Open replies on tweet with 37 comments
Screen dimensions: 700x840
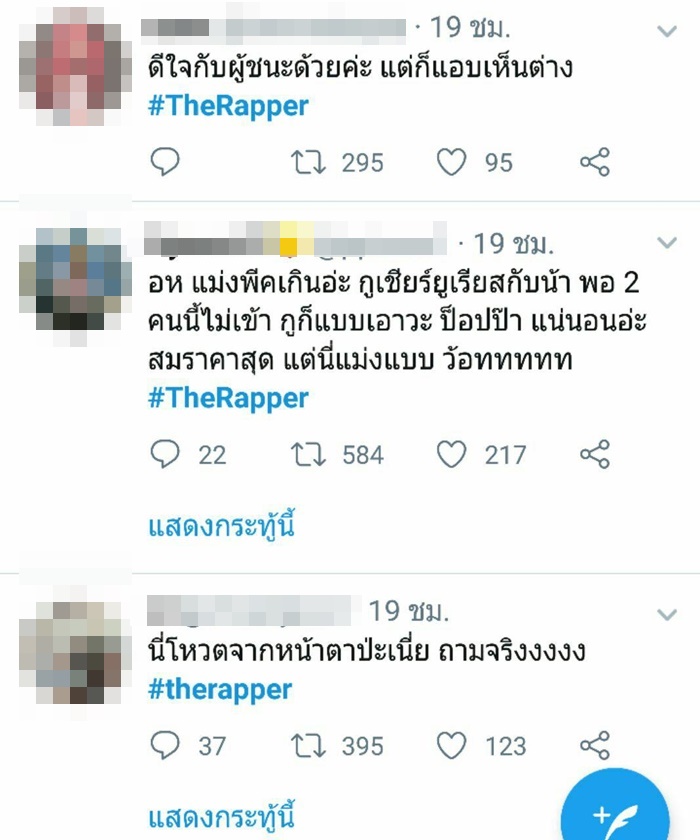click(164, 746)
